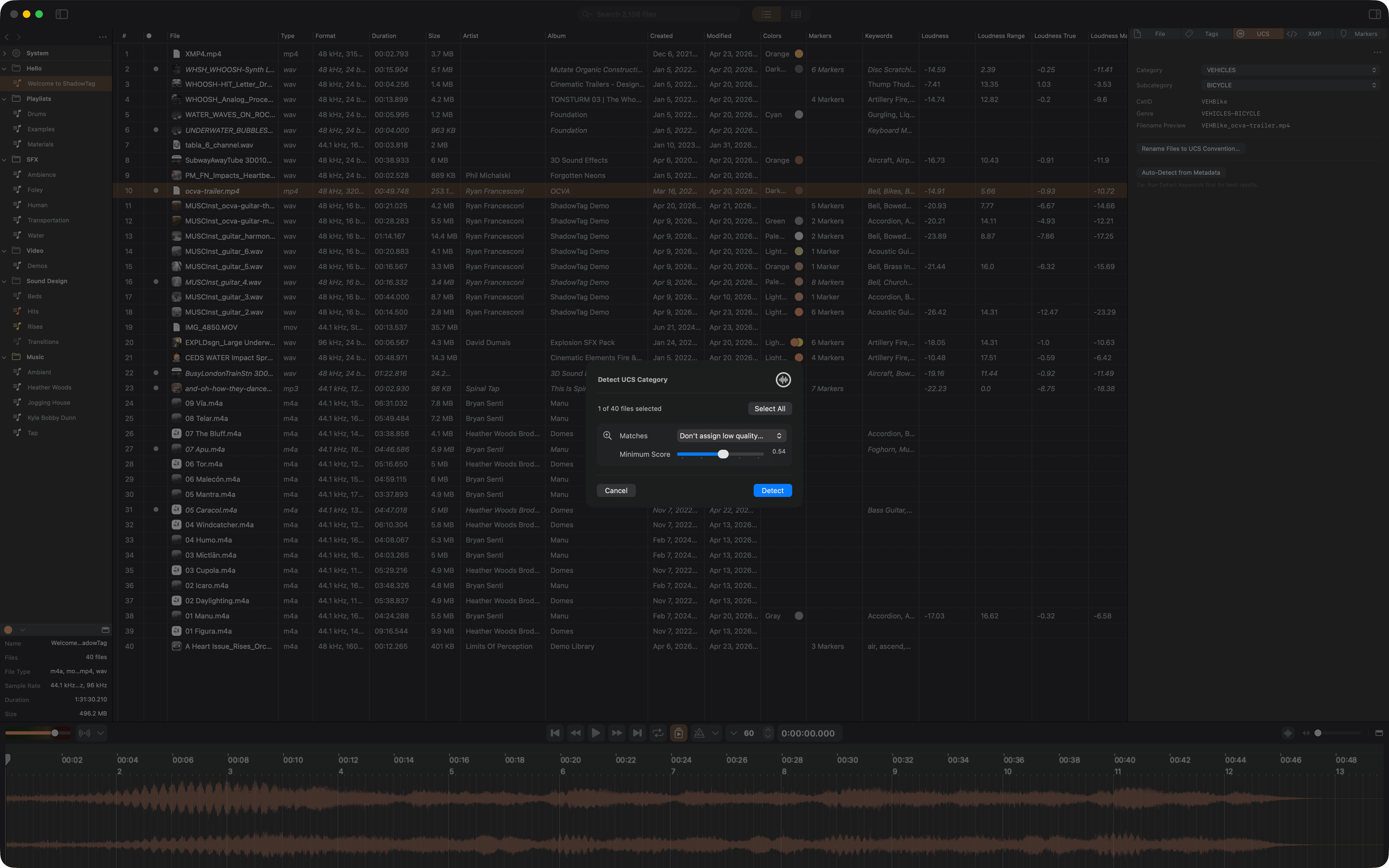1389x868 pixels.
Task: Collapse the Sound Design folder in sidebar
Action: click(5, 281)
